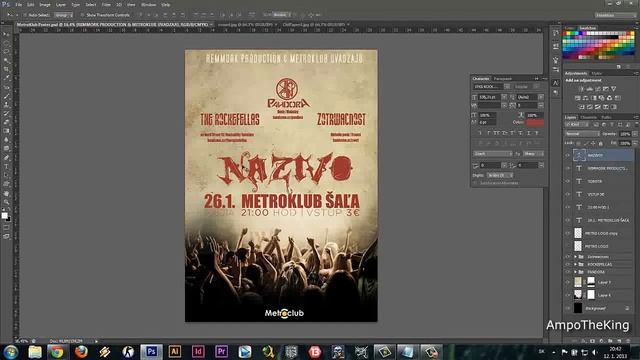
Task: Open the anti-aliasing Sharp dropdown
Action: click(x=533, y=153)
